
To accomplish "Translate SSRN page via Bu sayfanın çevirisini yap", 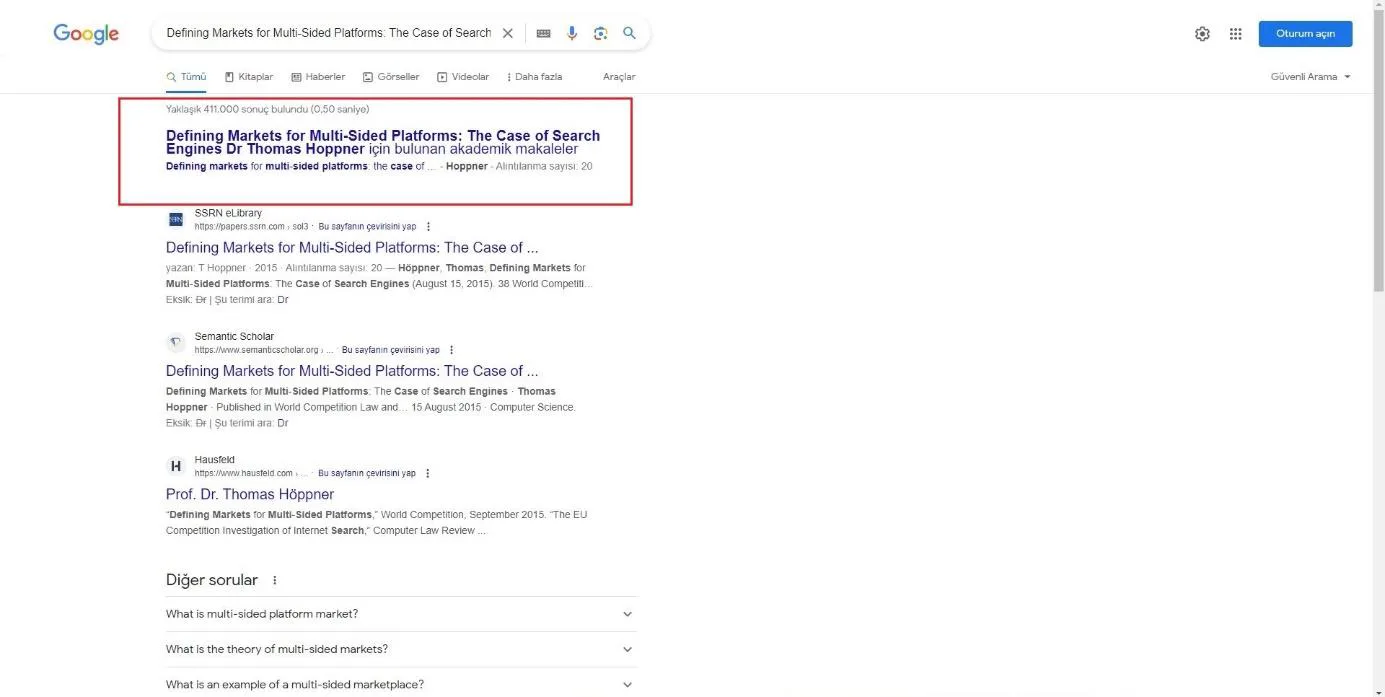I will 367,227.
